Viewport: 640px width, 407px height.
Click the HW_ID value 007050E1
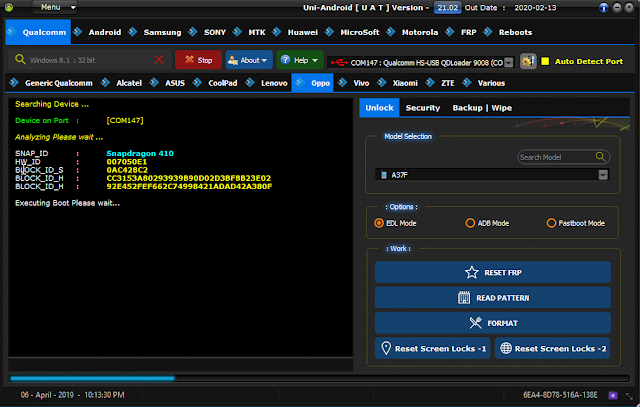point(127,162)
